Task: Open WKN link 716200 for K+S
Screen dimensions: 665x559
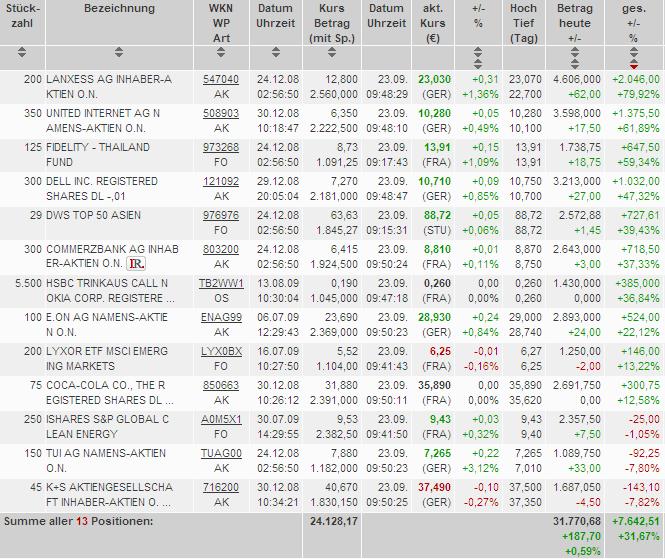Action: [221, 487]
